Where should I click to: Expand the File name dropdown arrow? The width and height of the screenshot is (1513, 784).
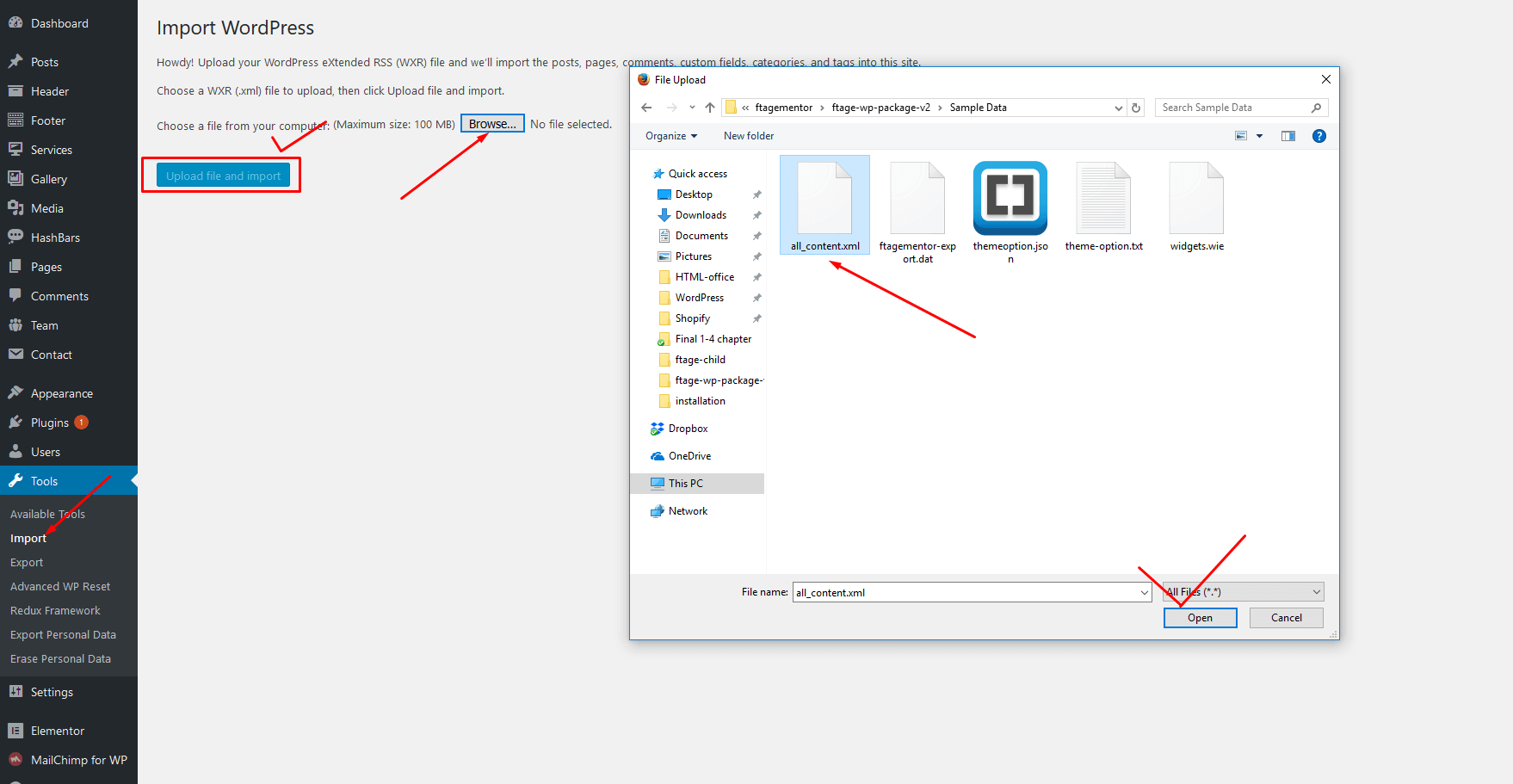tap(1145, 592)
